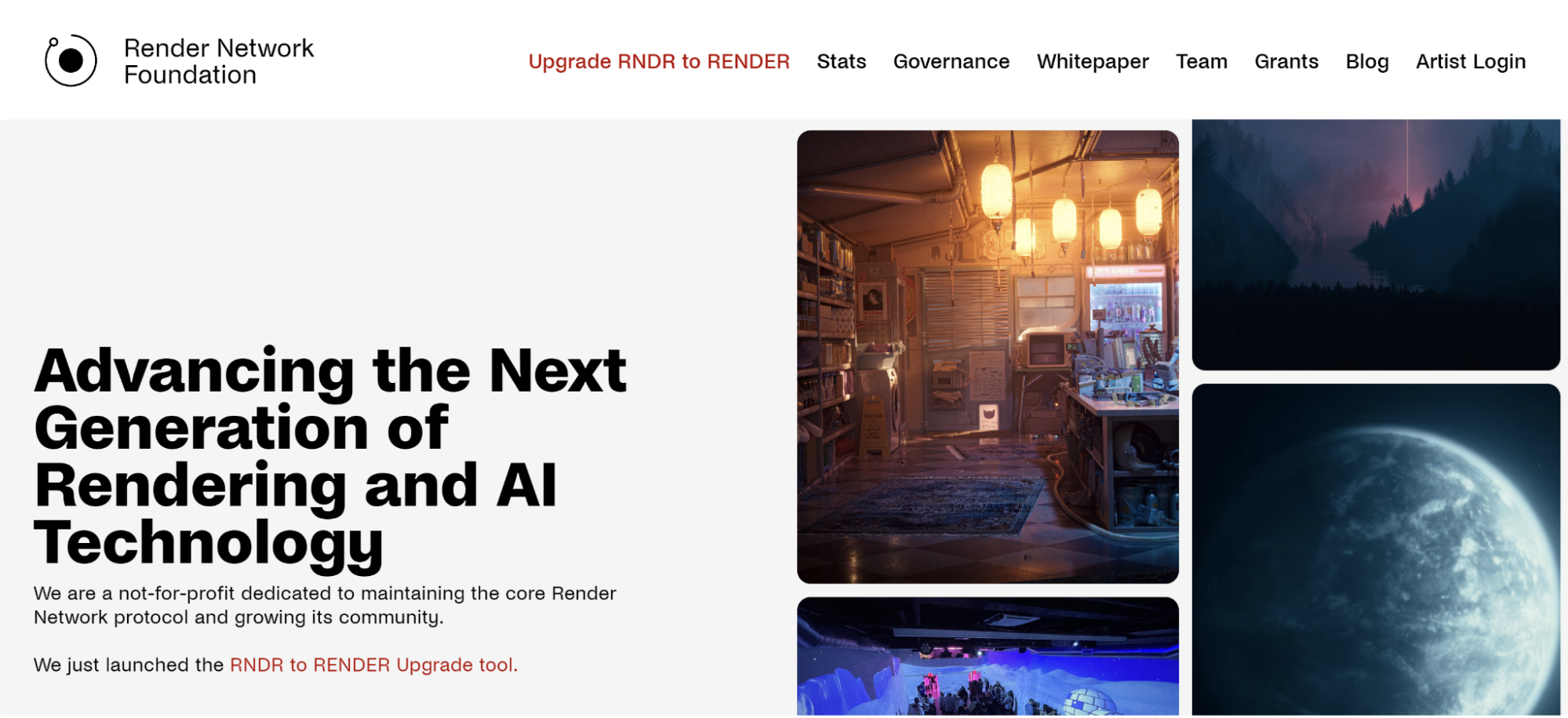
Task: Click the Advancing the Next Generation headline
Action: click(x=330, y=456)
